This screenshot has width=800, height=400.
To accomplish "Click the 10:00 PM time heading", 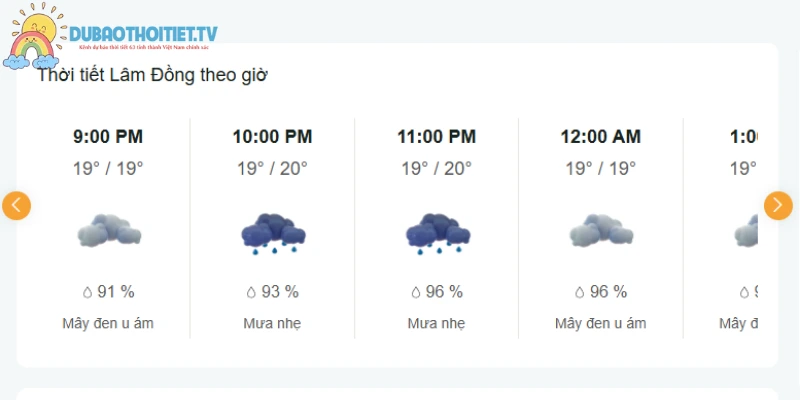I will (x=272, y=137).
